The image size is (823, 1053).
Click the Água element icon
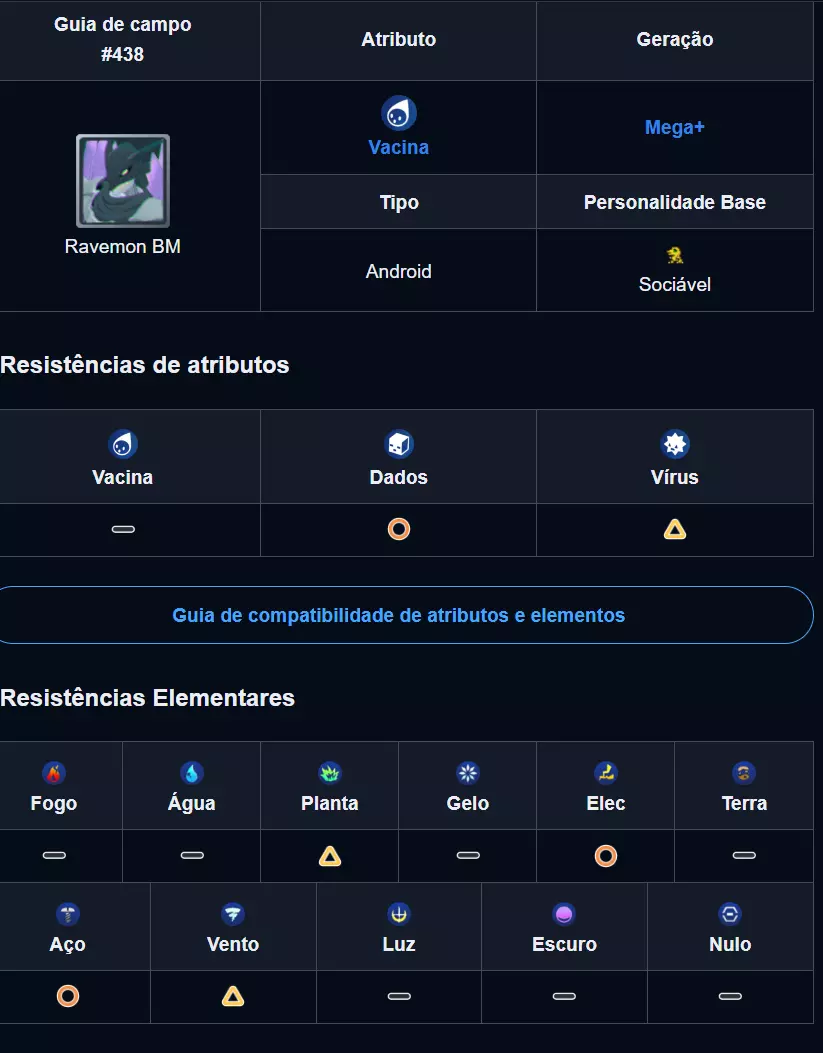pos(192,773)
